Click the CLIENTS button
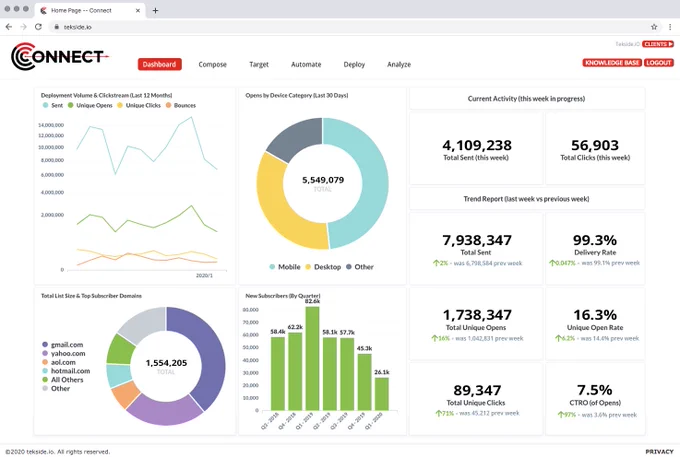The height and width of the screenshot is (457, 680). coord(658,44)
